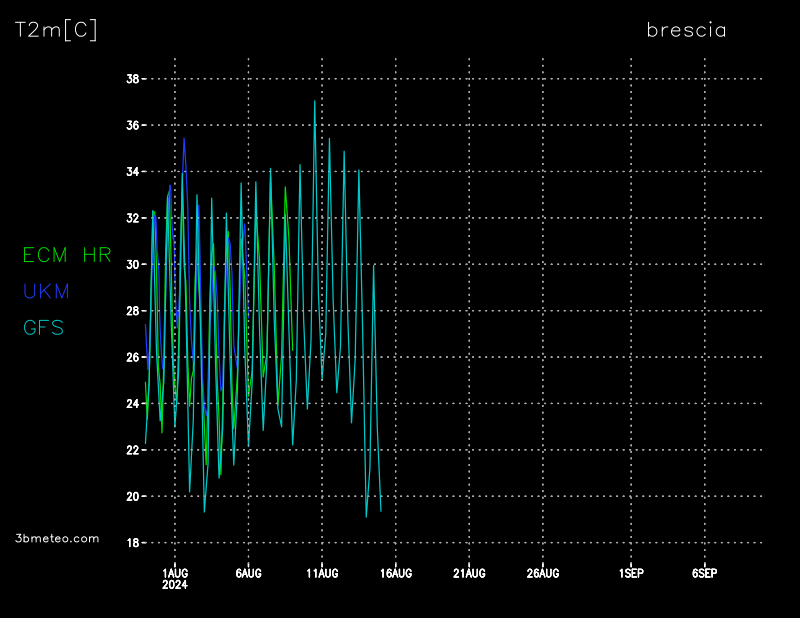
Task: Click the ECM HR legend label
Action: click(x=67, y=256)
